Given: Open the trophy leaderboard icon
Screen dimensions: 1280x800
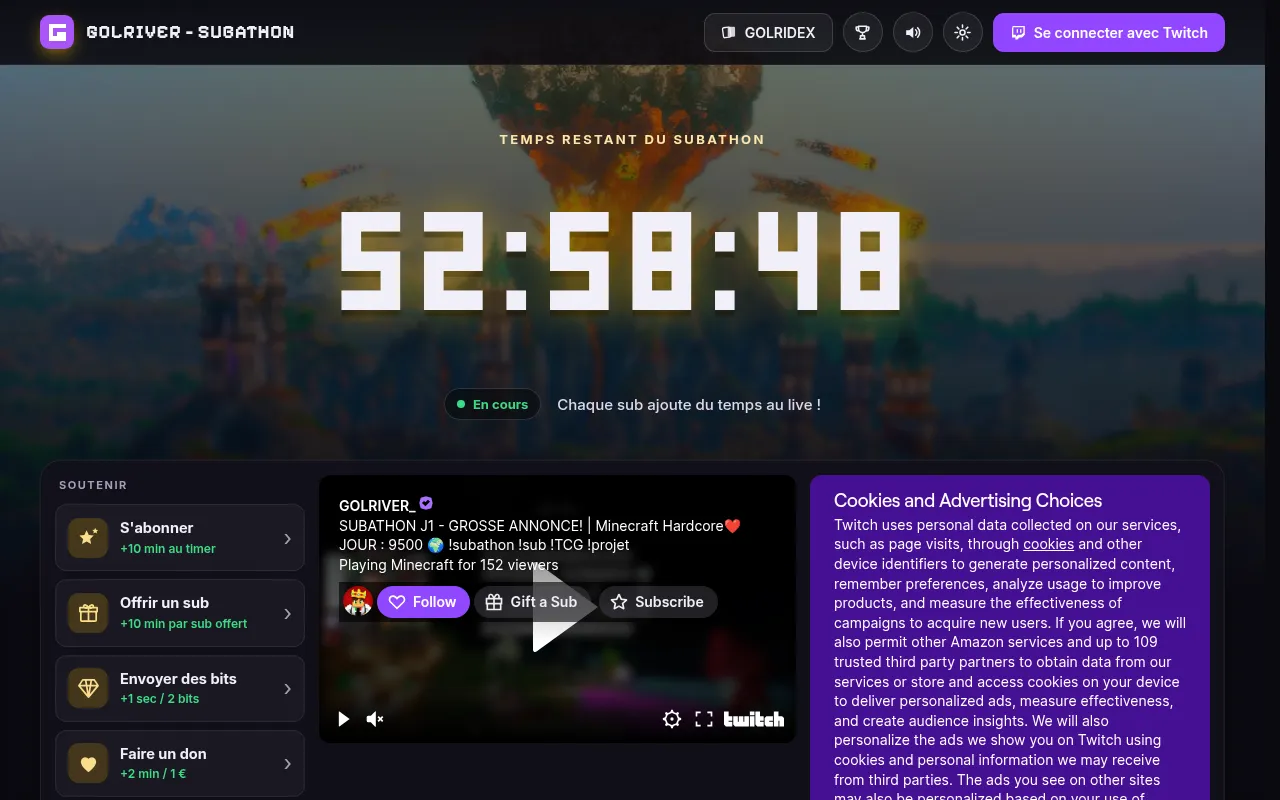Looking at the screenshot, I should (862, 32).
